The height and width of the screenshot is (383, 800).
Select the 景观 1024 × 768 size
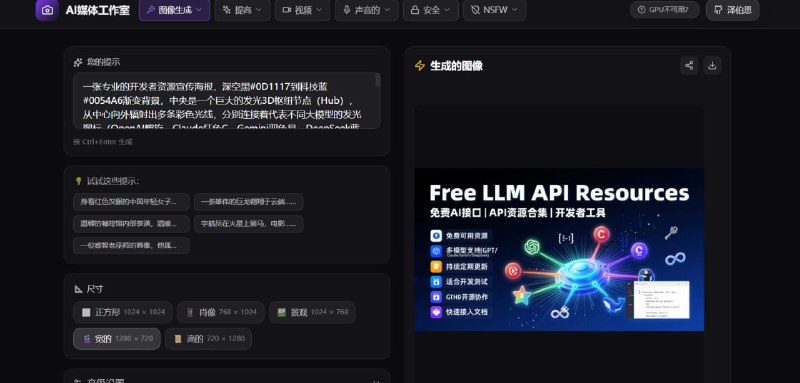[x=312, y=312]
